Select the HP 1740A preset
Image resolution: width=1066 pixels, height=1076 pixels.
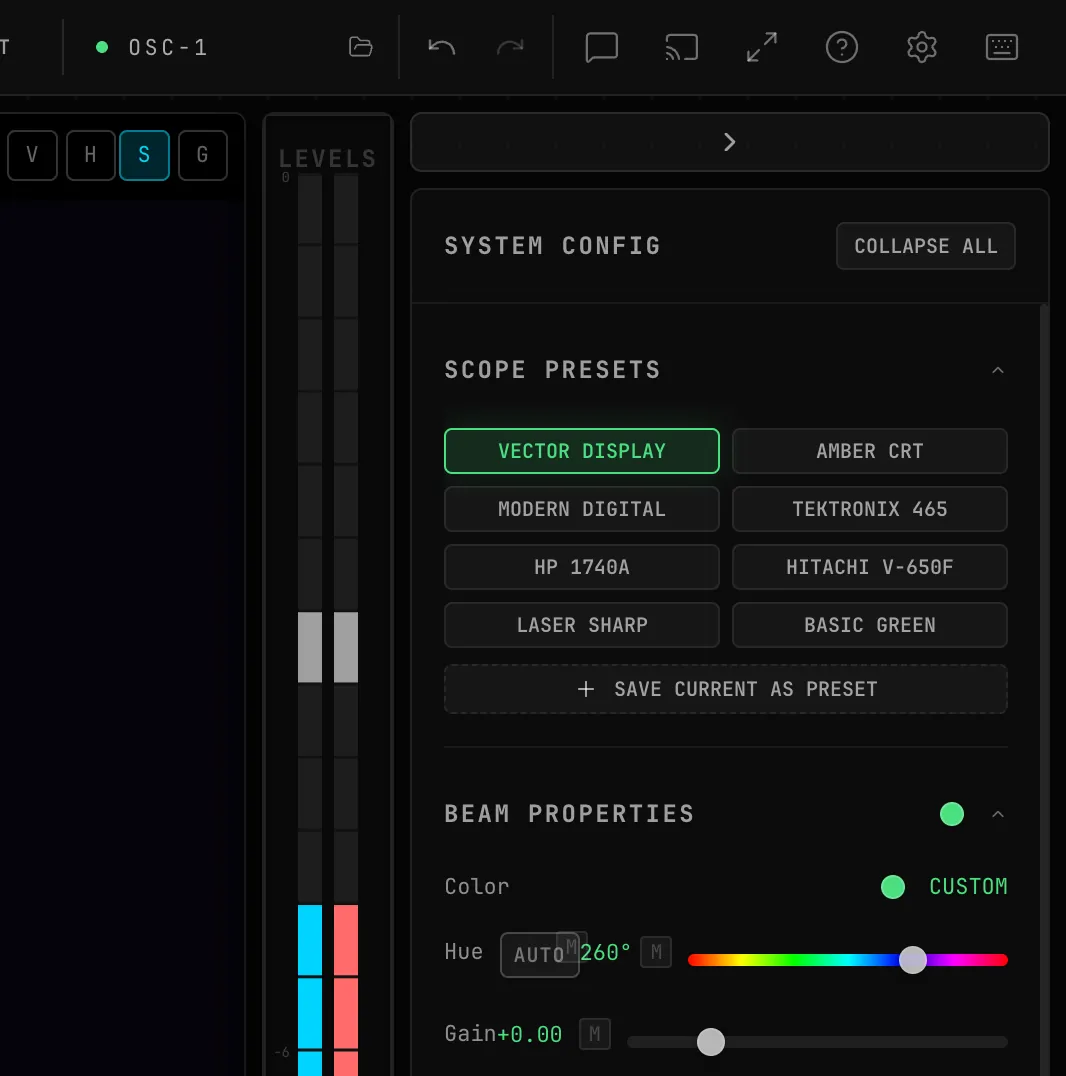582,567
